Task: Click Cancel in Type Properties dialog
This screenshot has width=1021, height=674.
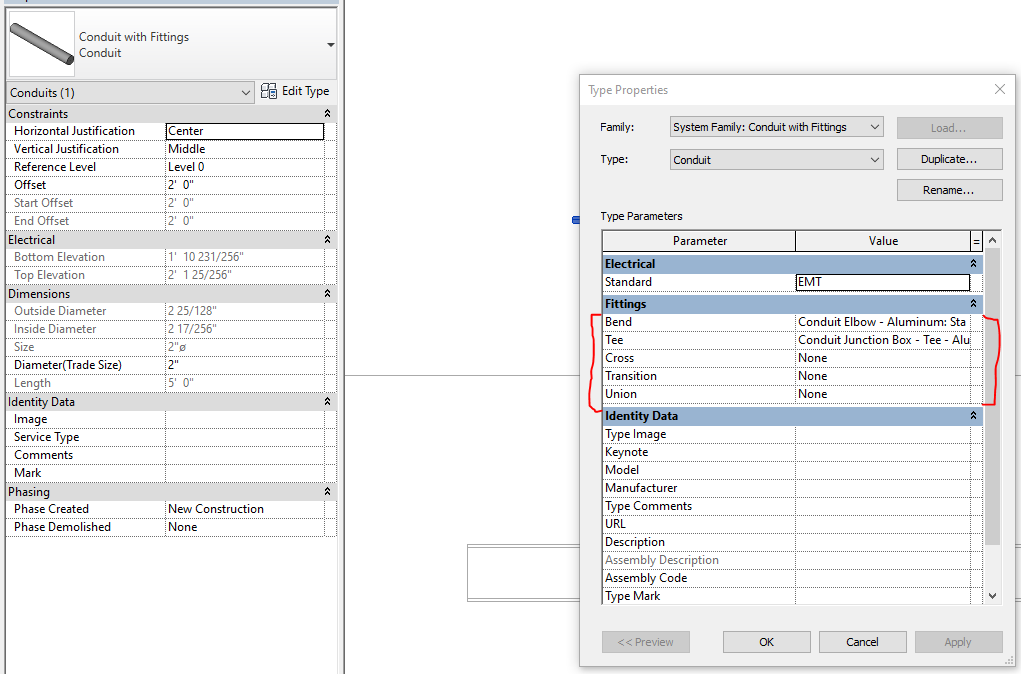Action: click(x=862, y=641)
